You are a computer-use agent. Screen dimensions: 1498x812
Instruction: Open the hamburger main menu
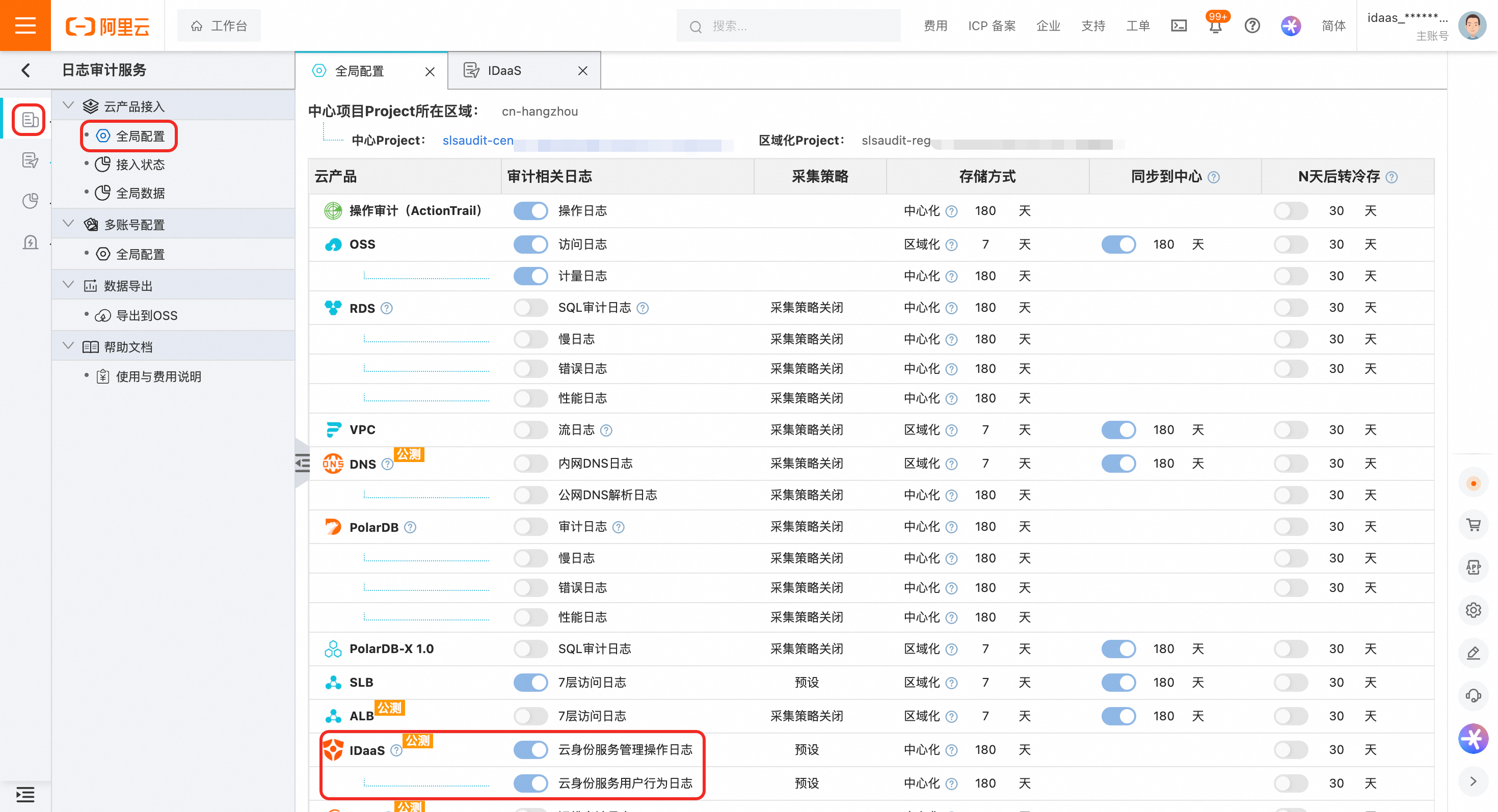point(25,25)
